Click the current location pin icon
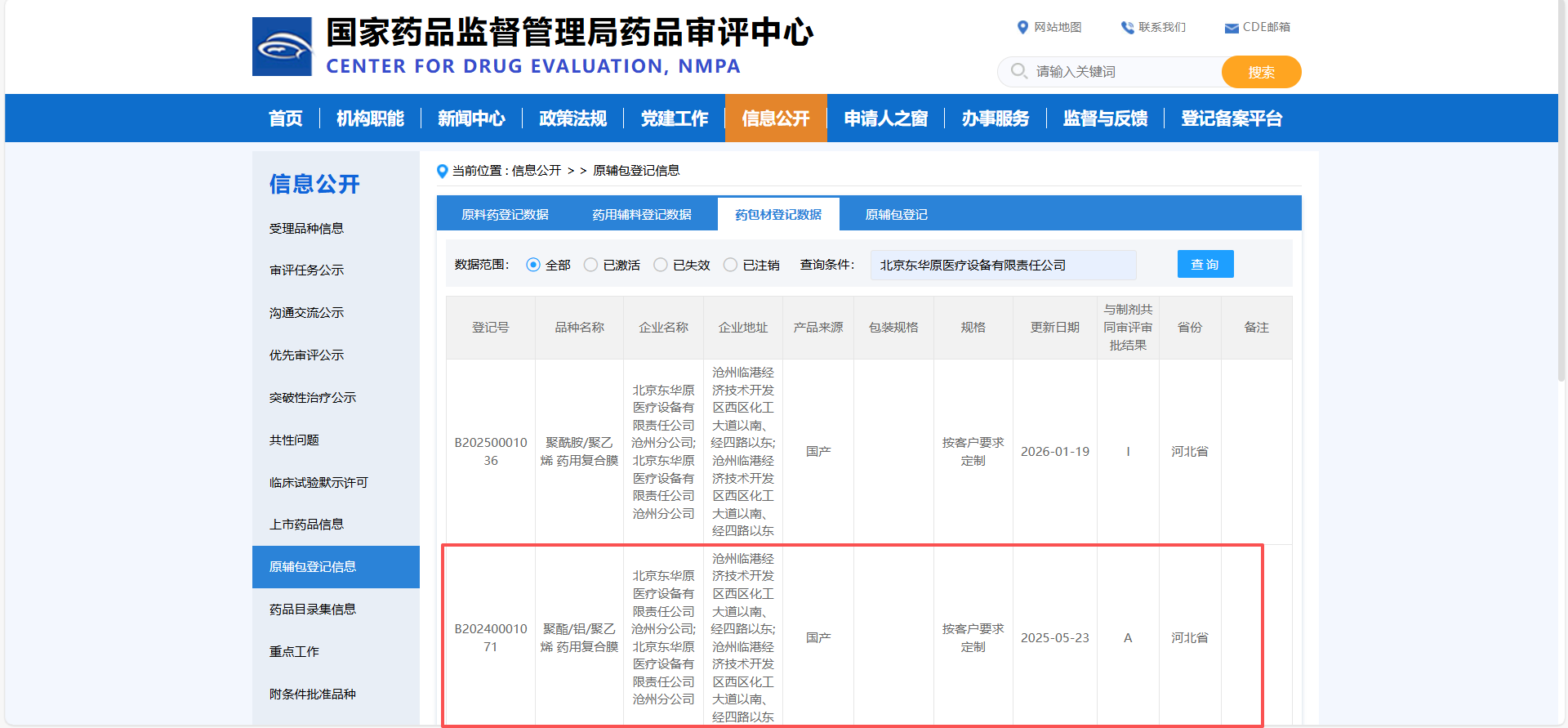 [442, 171]
